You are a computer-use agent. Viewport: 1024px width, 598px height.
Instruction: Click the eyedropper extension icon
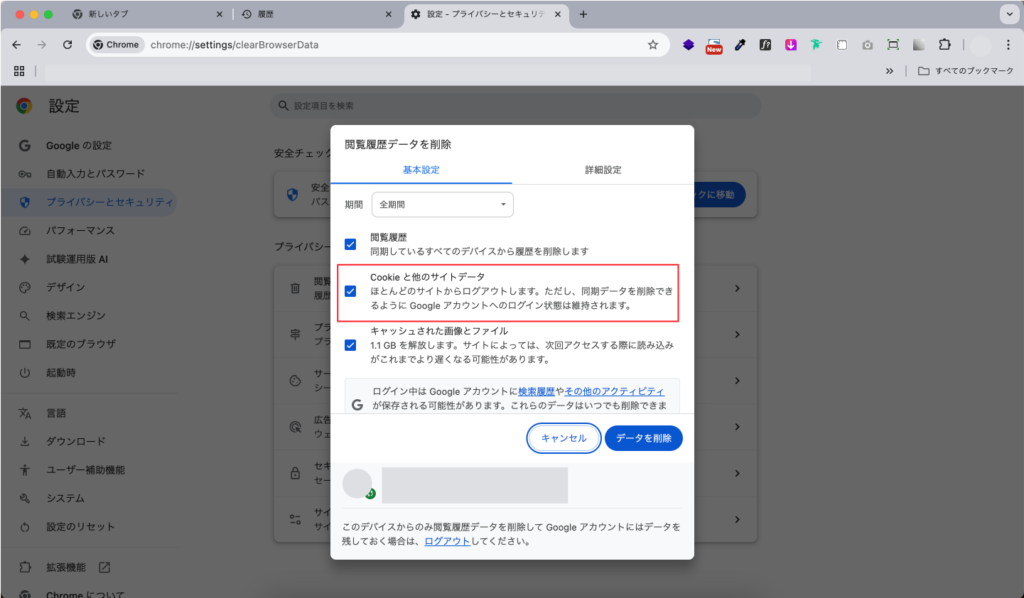[x=740, y=45]
